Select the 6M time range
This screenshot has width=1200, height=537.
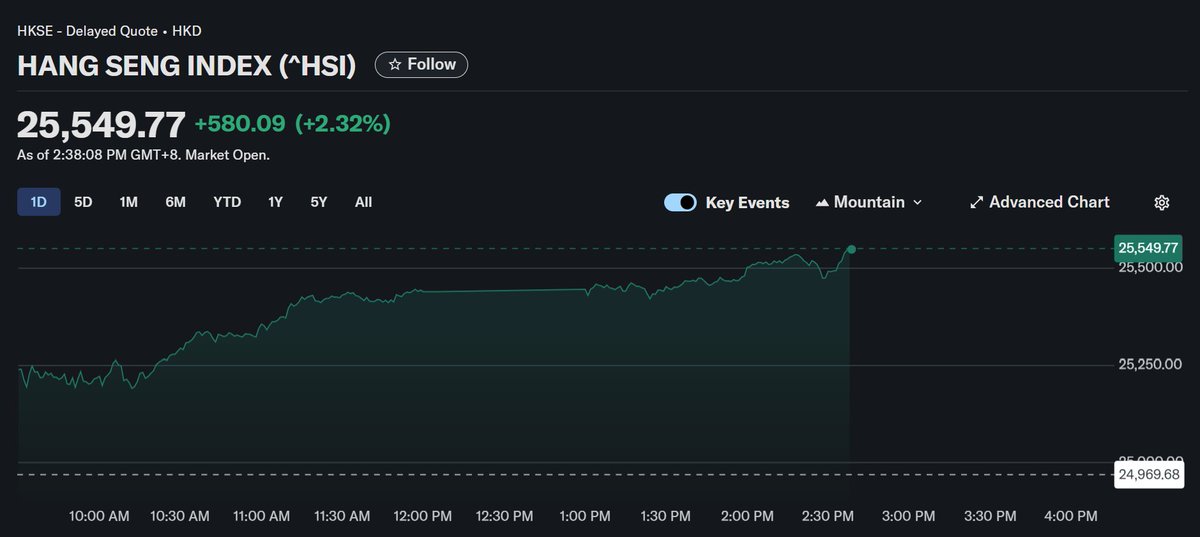(x=176, y=202)
